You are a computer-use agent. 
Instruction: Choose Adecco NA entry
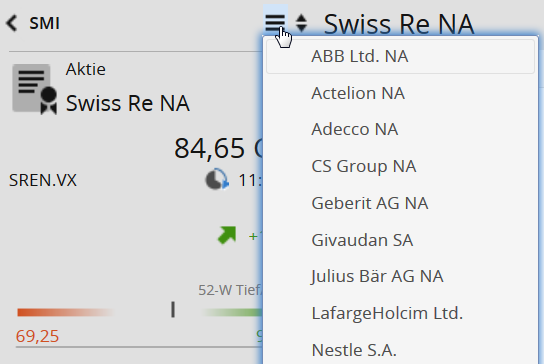click(400, 129)
